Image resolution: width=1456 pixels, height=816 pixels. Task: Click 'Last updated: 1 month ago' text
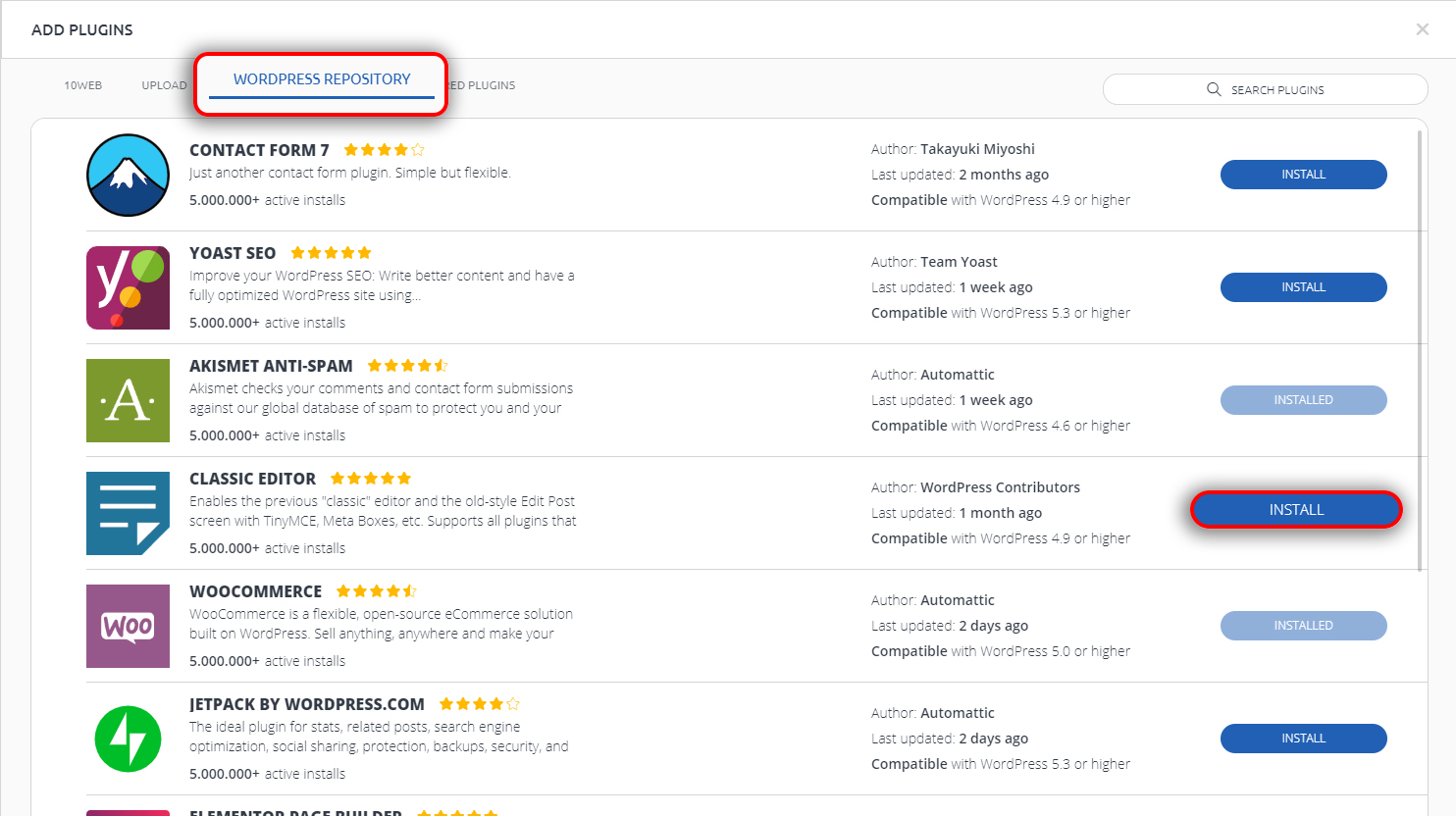point(957,513)
